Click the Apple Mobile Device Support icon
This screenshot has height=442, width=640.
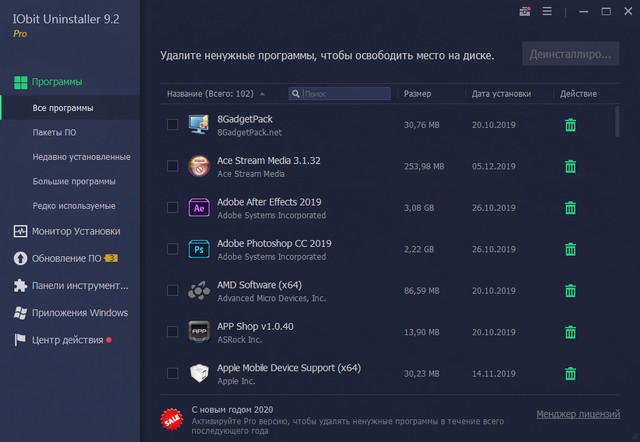pos(199,373)
